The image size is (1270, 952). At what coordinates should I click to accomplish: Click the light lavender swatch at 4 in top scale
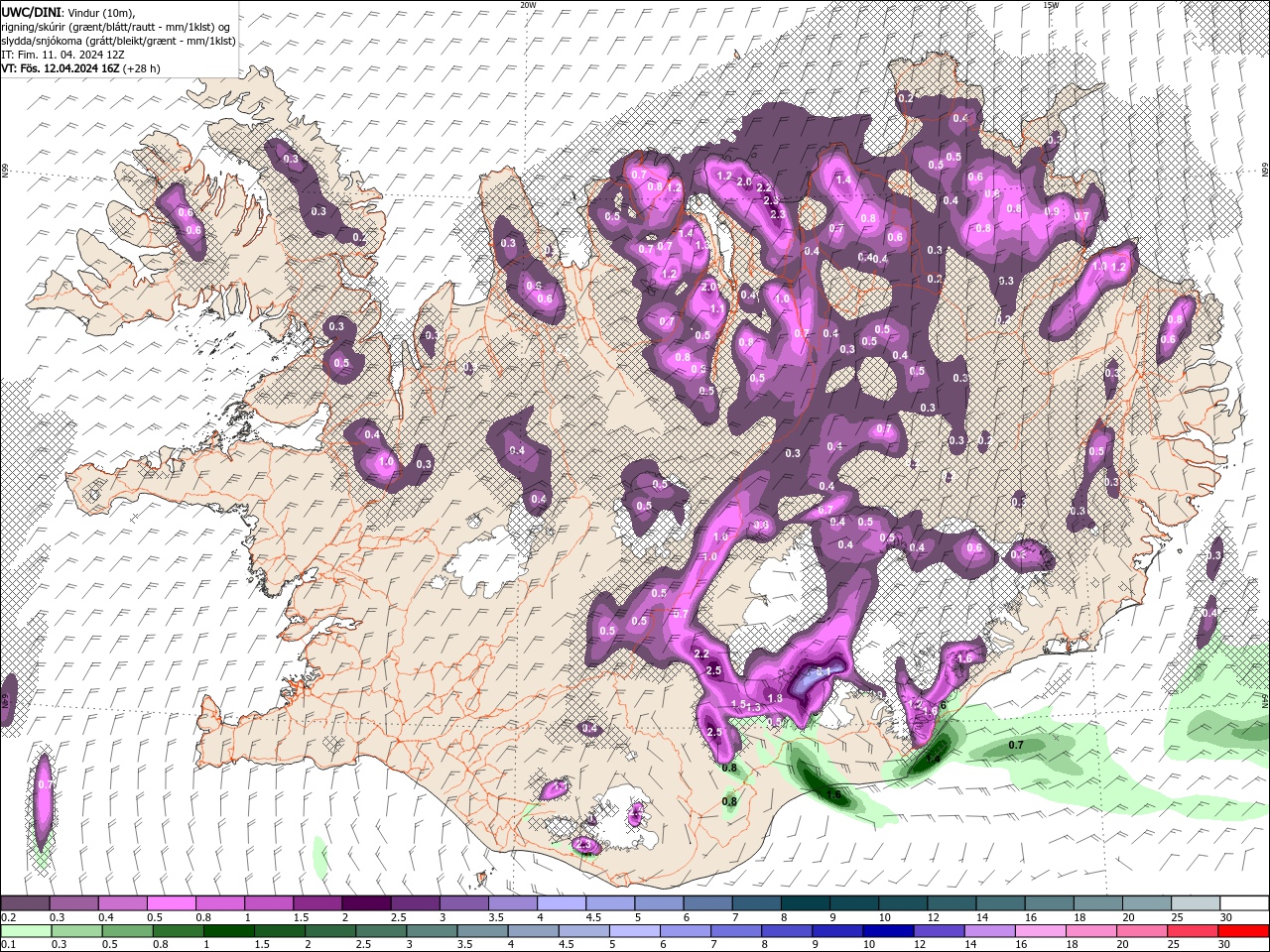click(x=562, y=903)
